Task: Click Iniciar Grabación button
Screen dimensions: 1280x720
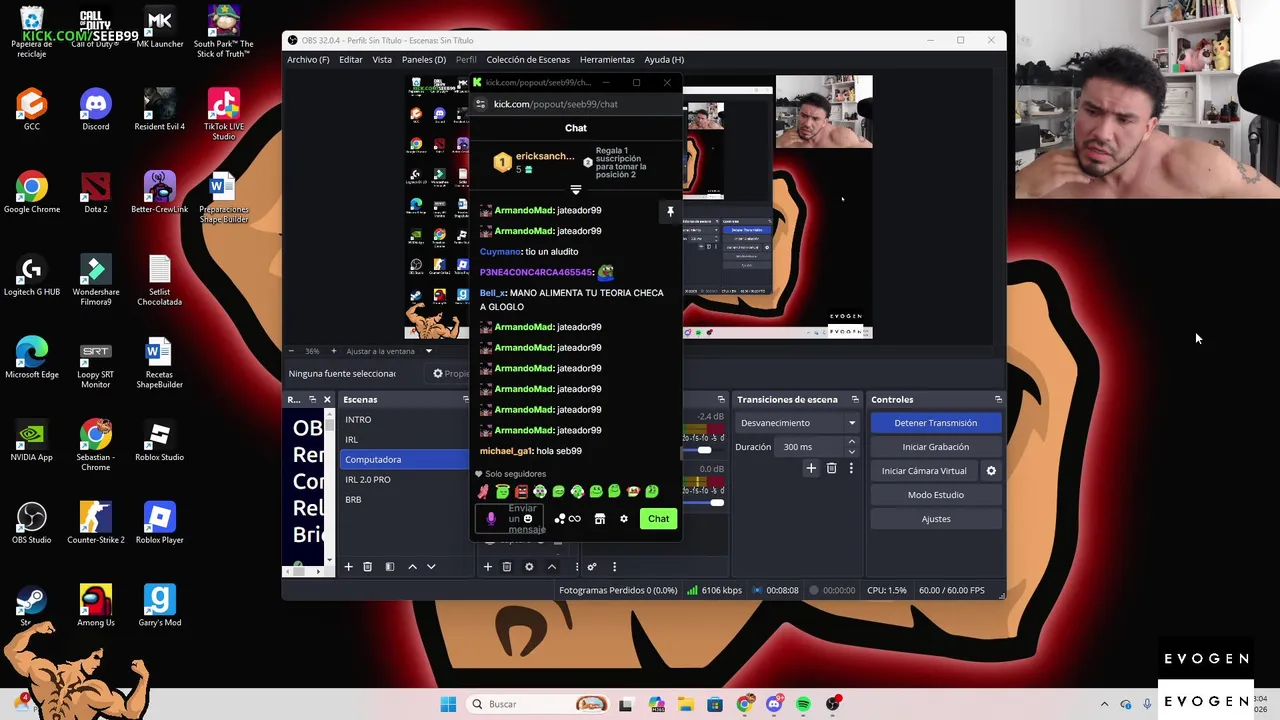Action: 936,447
